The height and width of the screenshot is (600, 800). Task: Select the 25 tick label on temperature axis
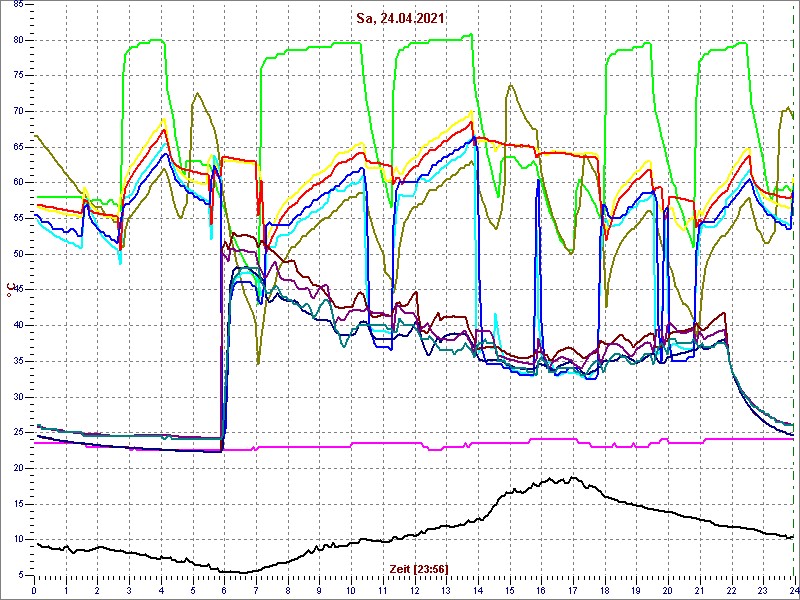click(18, 433)
